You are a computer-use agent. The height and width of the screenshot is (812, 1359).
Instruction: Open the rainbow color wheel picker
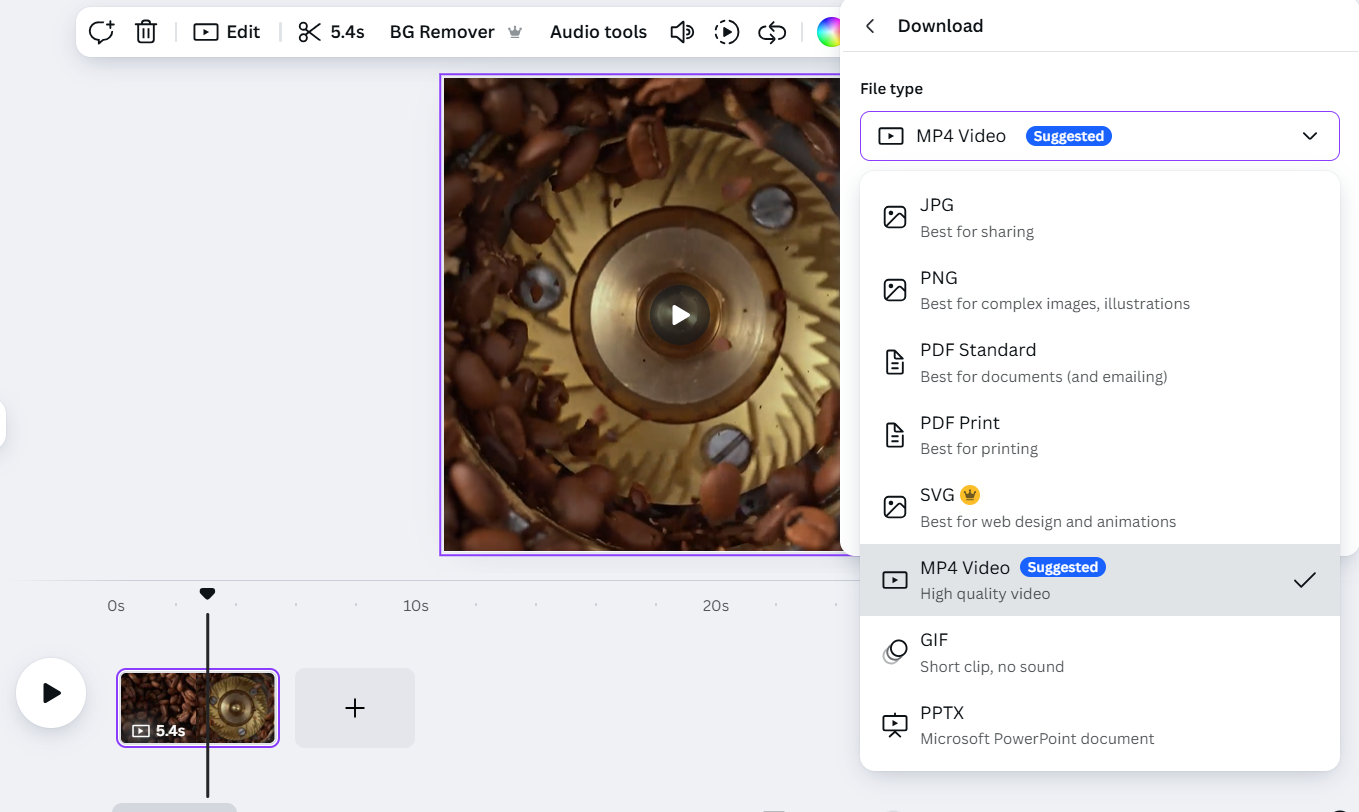point(829,31)
